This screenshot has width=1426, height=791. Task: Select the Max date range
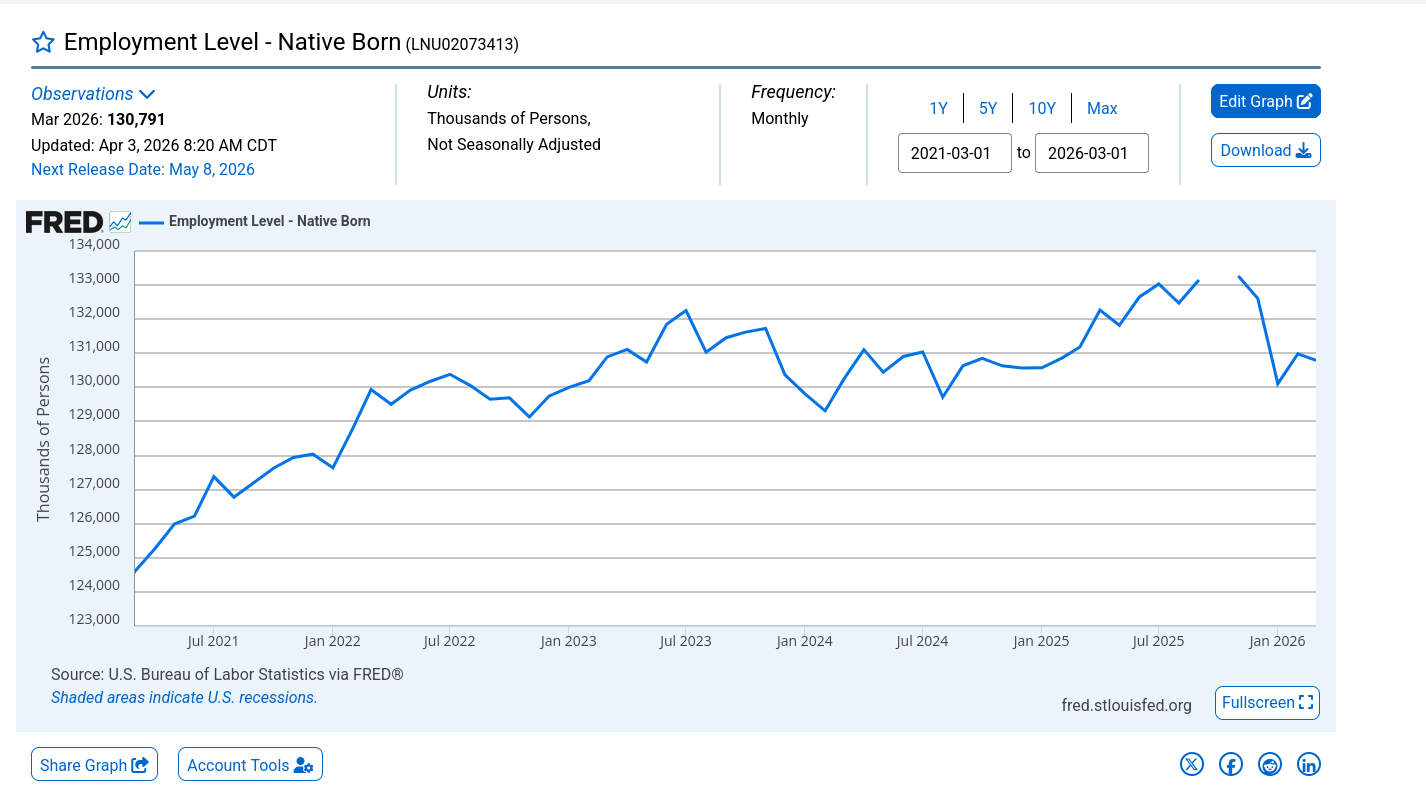1102,108
